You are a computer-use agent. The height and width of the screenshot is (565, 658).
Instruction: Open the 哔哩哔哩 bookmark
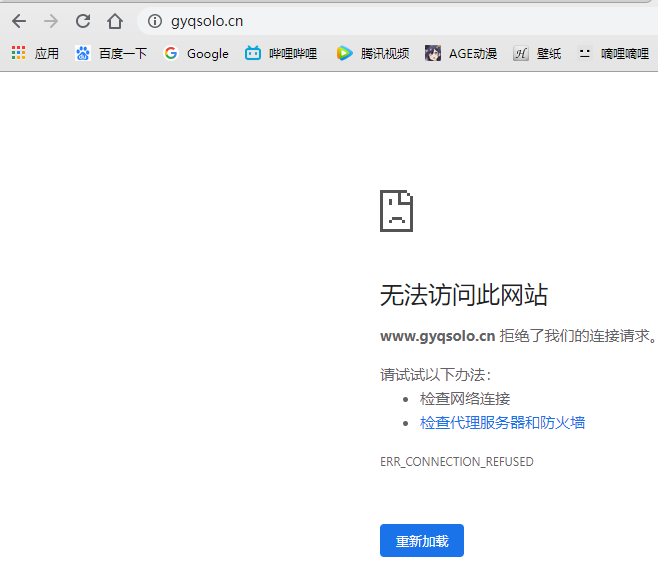[x=281, y=53]
